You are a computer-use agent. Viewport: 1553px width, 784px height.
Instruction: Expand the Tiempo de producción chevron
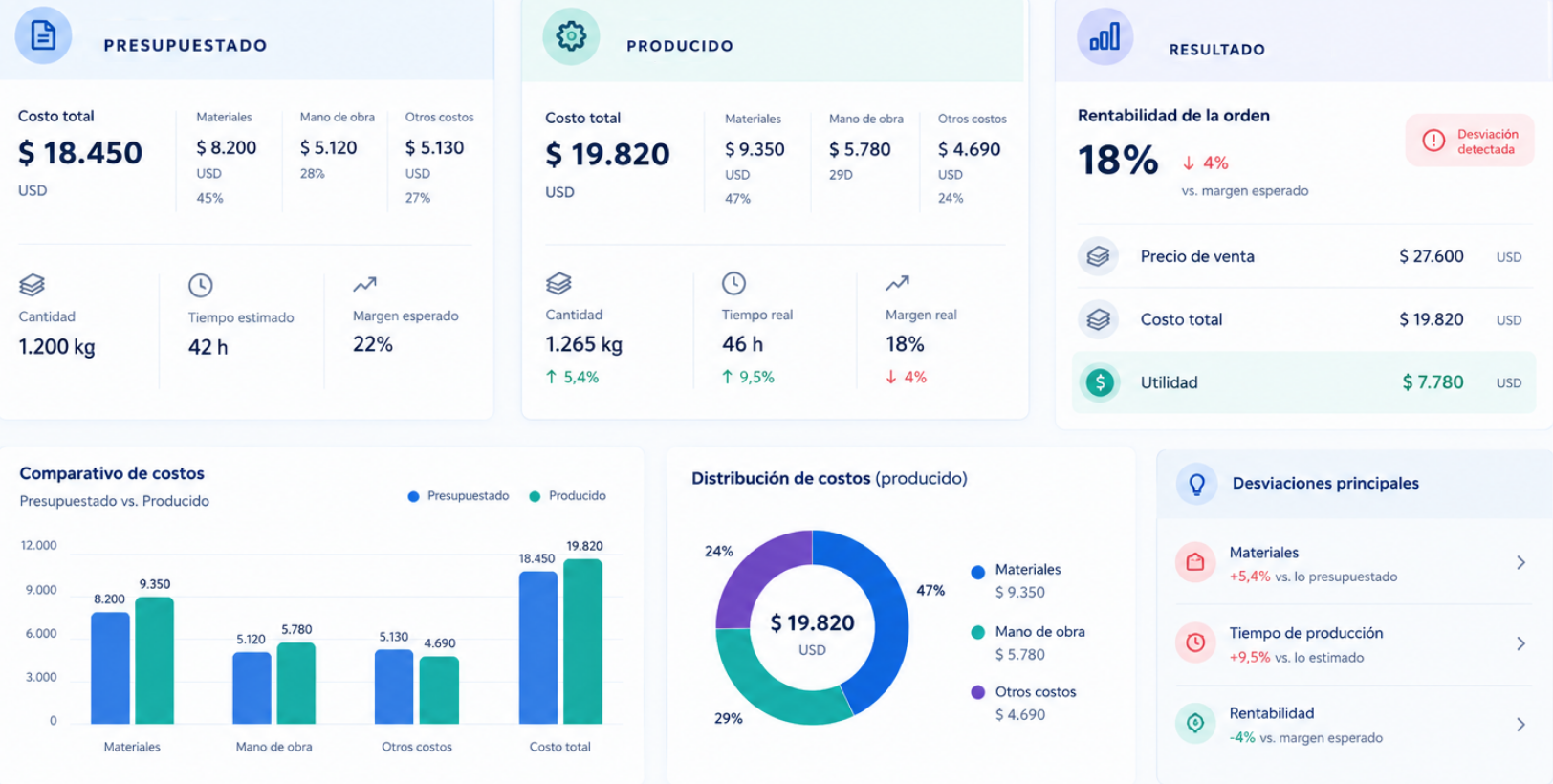pyautogui.click(x=1520, y=644)
